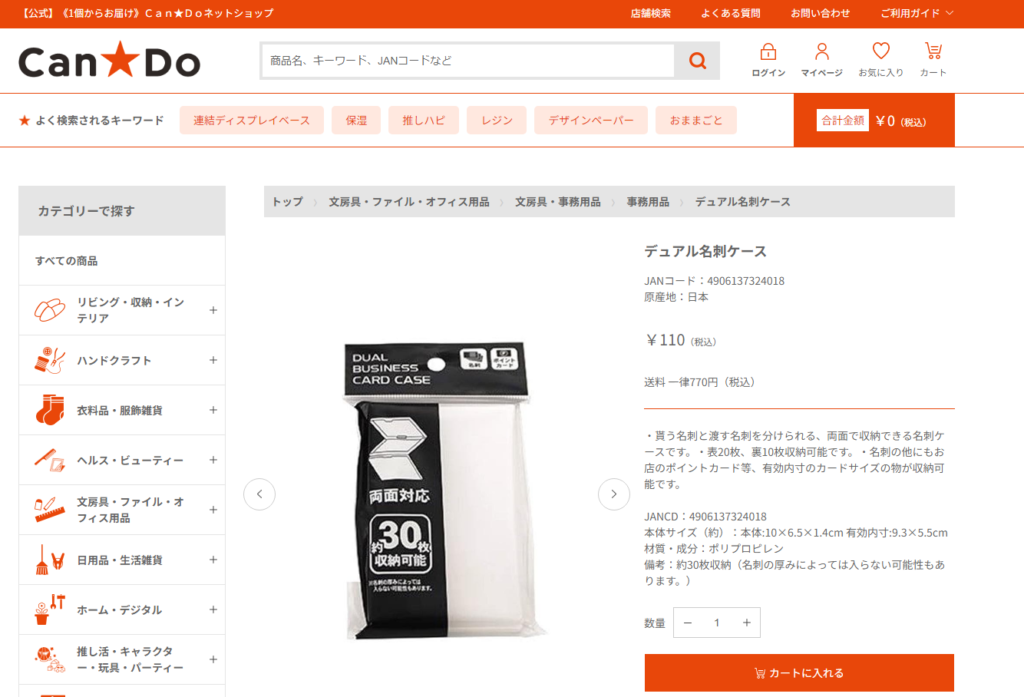Viewport: 1024px width, 697px height.
Task: Click the Can★Do logo
Action: coord(109,60)
